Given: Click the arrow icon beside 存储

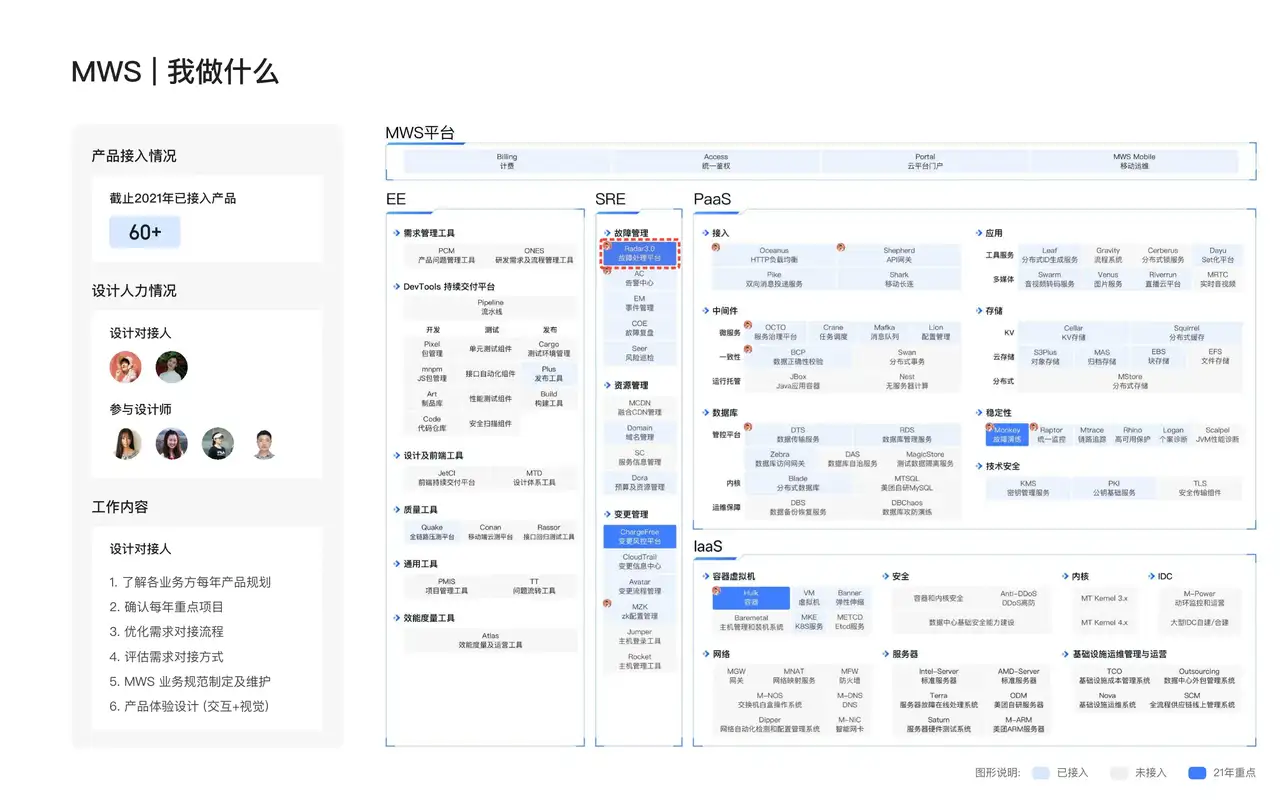Looking at the screenshot, I should click(978, 311).
